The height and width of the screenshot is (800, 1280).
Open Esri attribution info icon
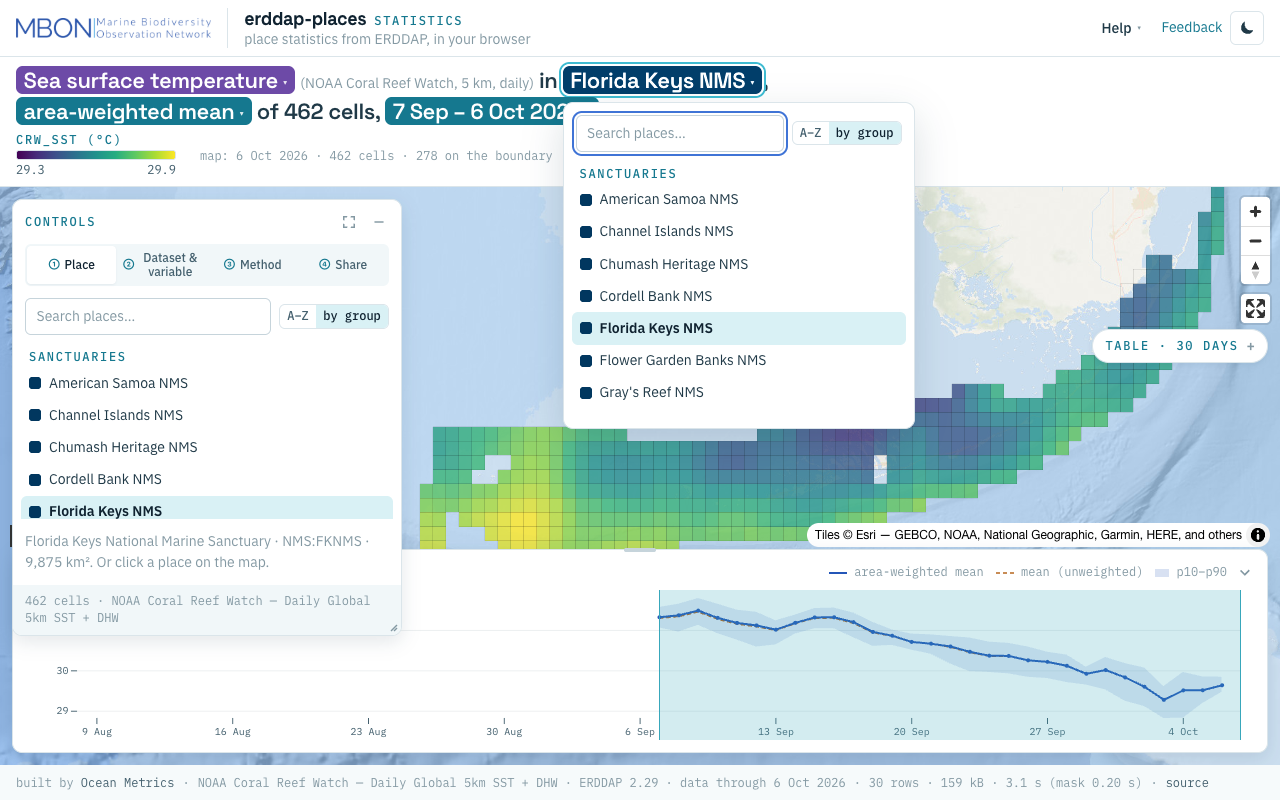tap(1258, 535)
